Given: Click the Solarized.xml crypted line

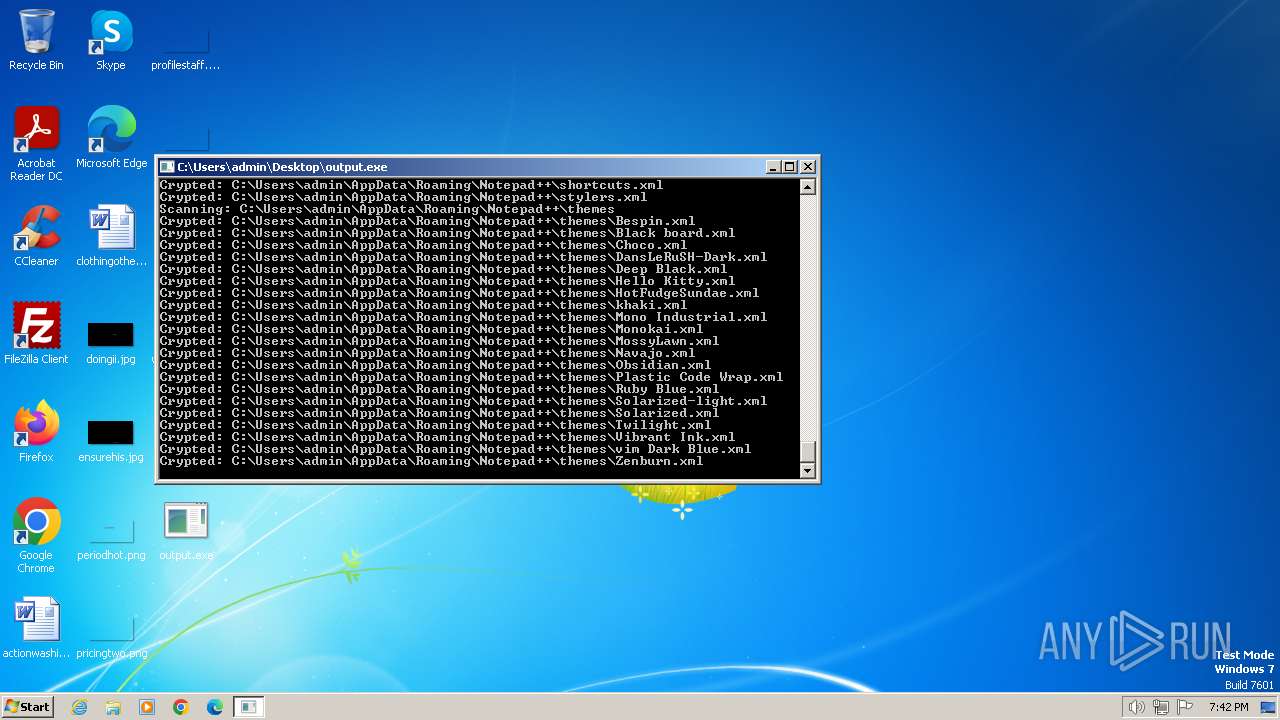Looking at the screenshot, I should pos(439,413).
